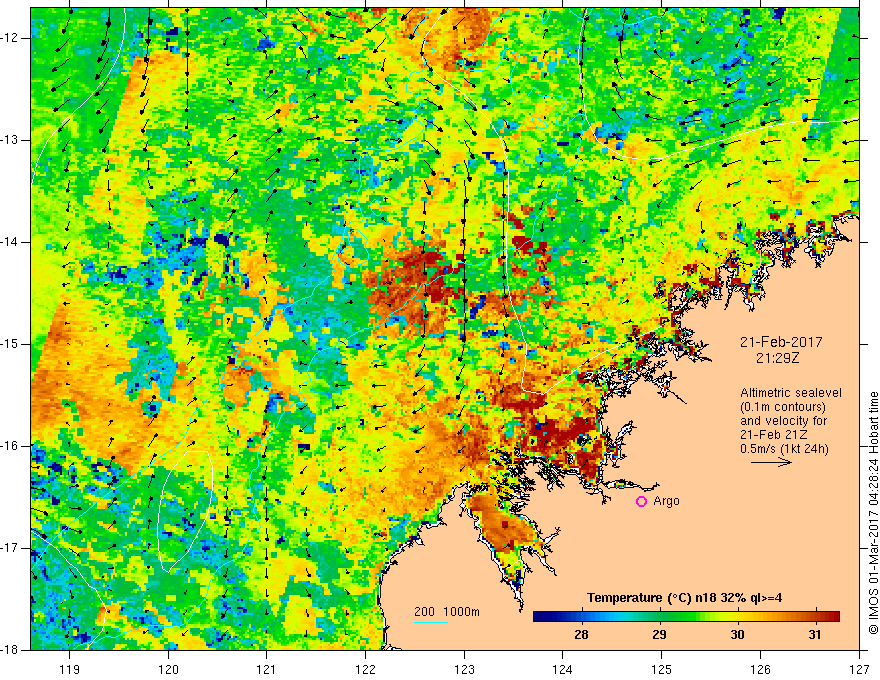Click latitude axis label -15
This screenshot has width=880, height=680.
pyautogui.click(x=11, y=344)
